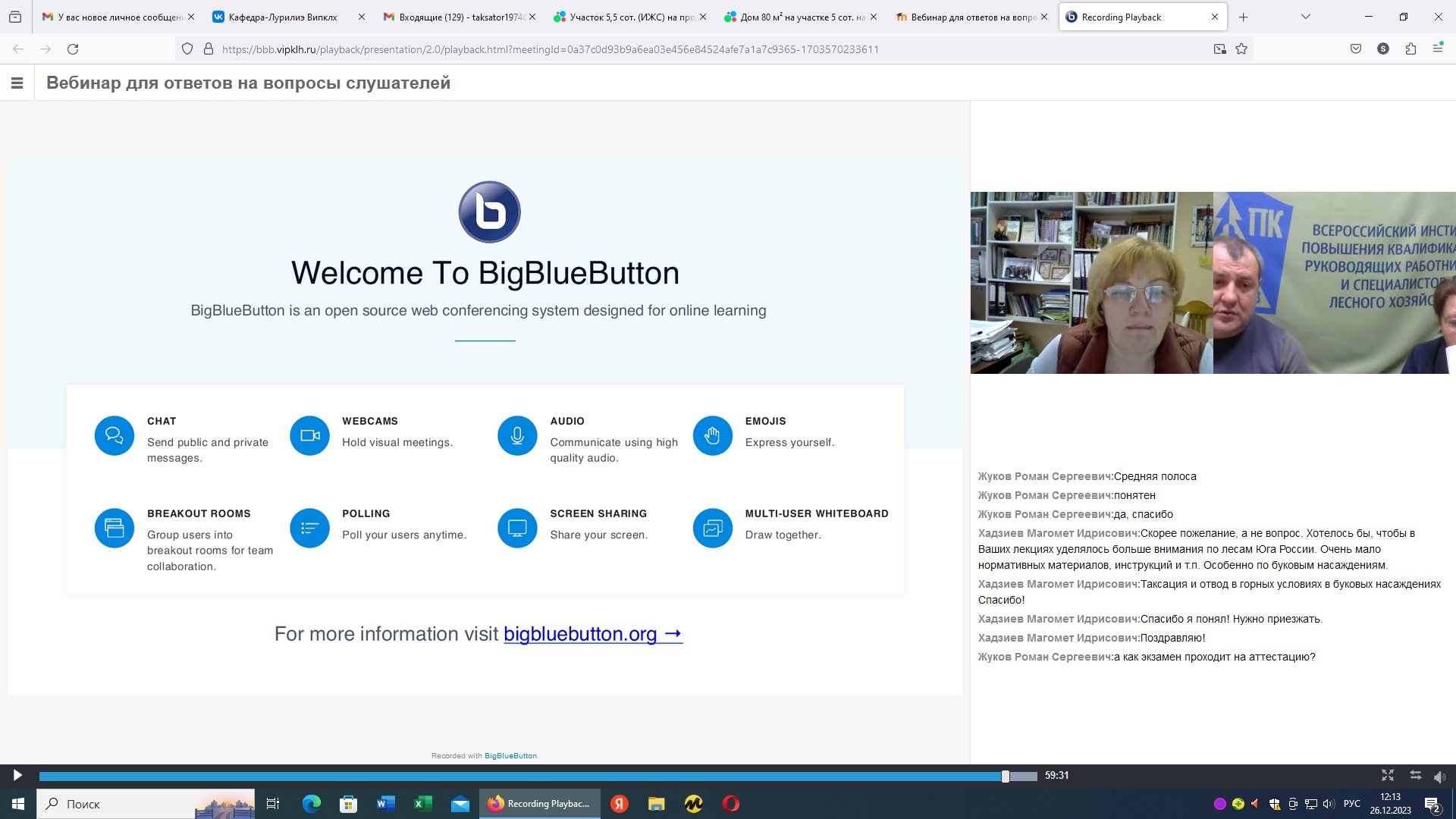The width and height of the screenshot is (1456, 819).
Task: Click the Polling list icon
Action: click(309, 528)
